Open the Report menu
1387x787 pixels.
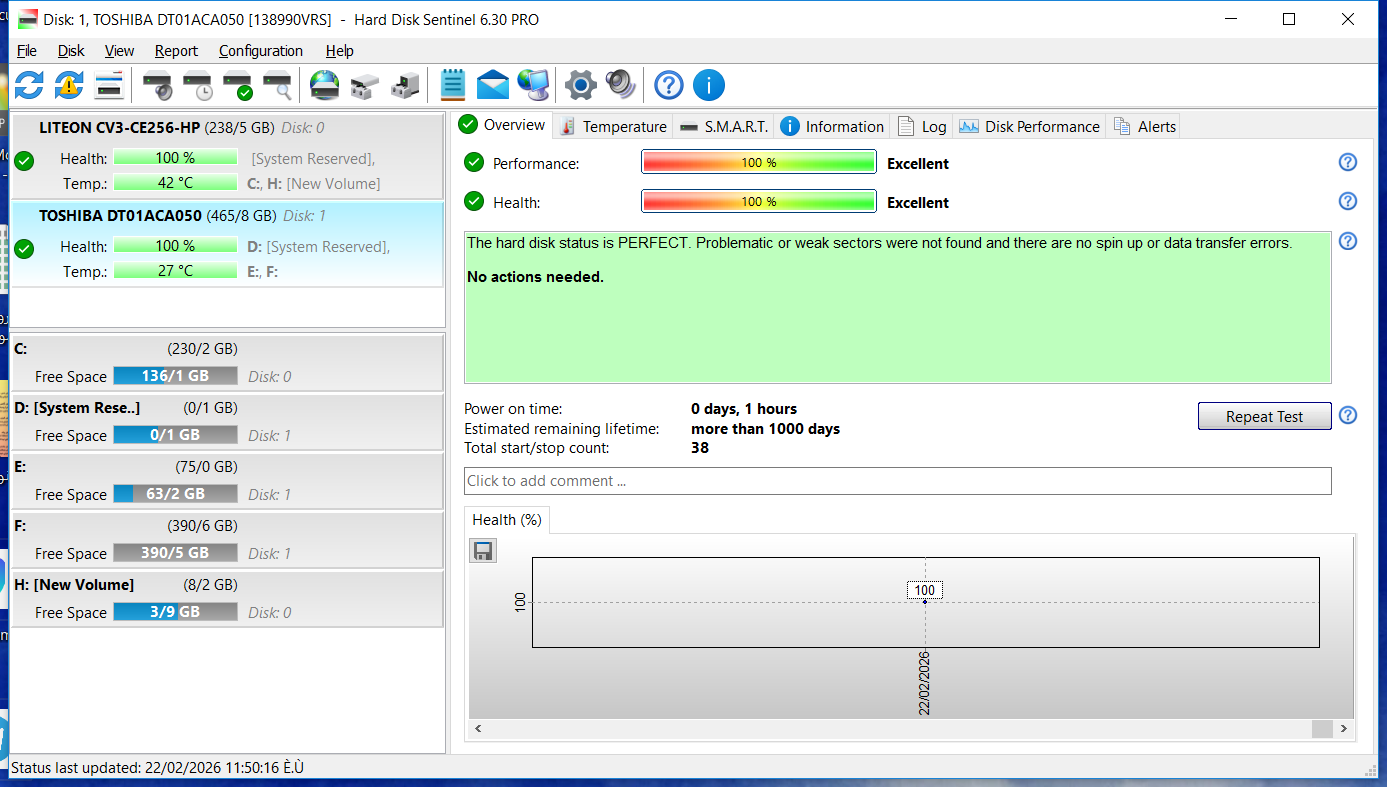[x=176, y=51]
